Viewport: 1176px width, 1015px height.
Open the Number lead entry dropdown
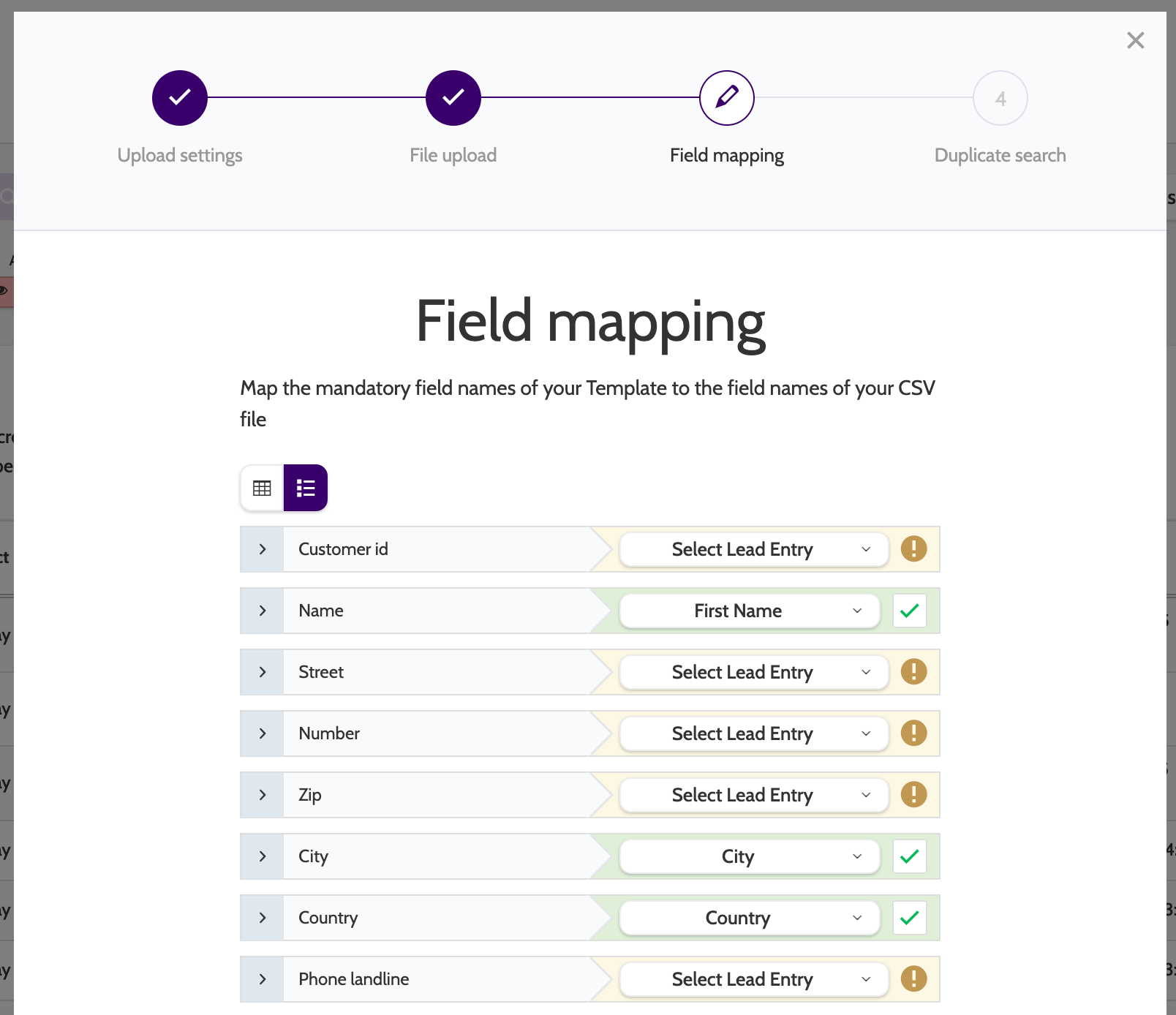tap(753, 733)
